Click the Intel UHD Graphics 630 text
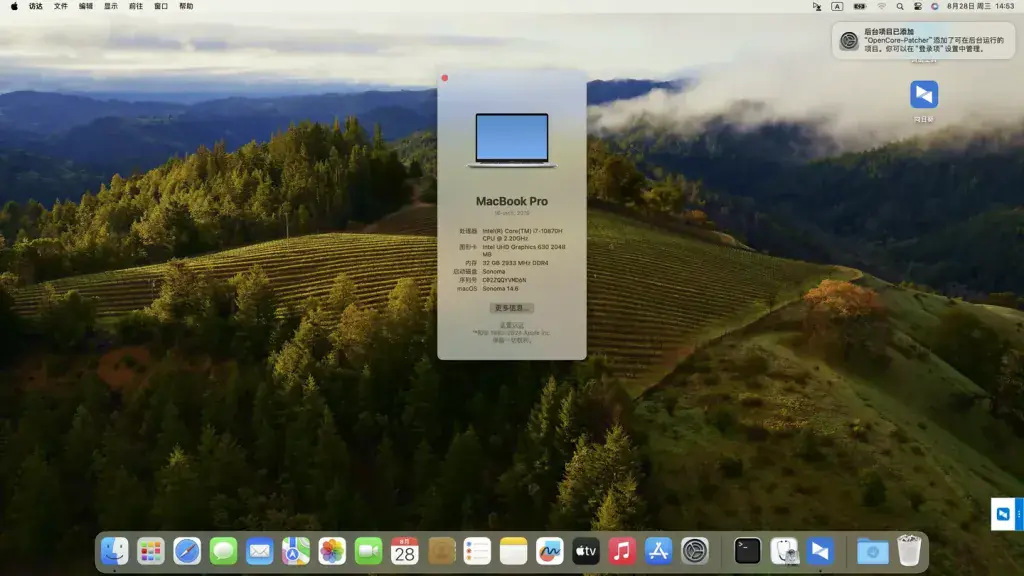The image size is (1024, 576). click(524, 251)
